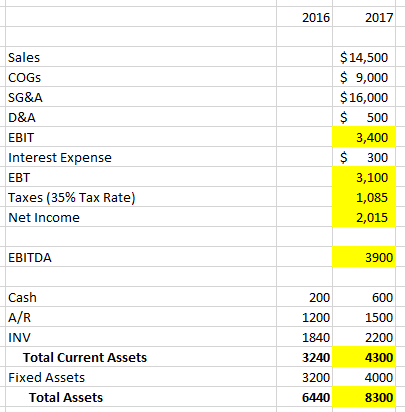Click the EBIT row label
The height and width of the screenshot is (412, 405).
coord(21,137)
